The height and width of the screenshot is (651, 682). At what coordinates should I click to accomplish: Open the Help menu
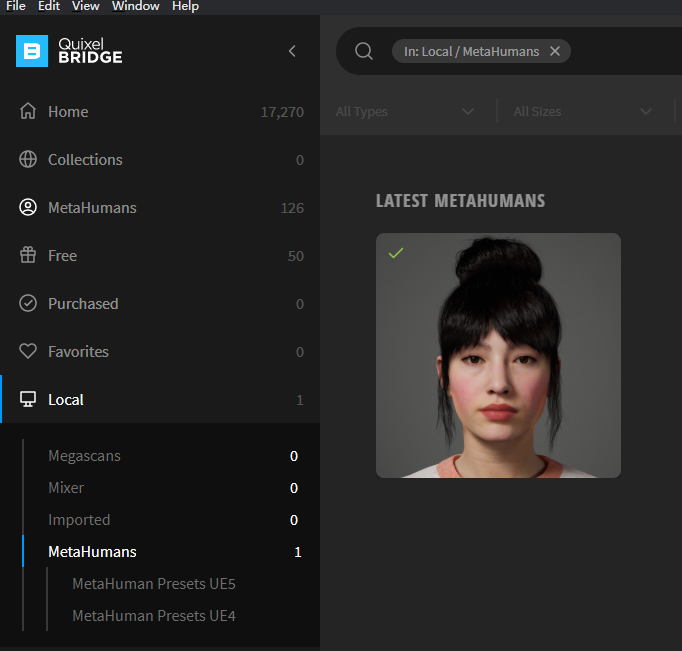coord(185,6)
